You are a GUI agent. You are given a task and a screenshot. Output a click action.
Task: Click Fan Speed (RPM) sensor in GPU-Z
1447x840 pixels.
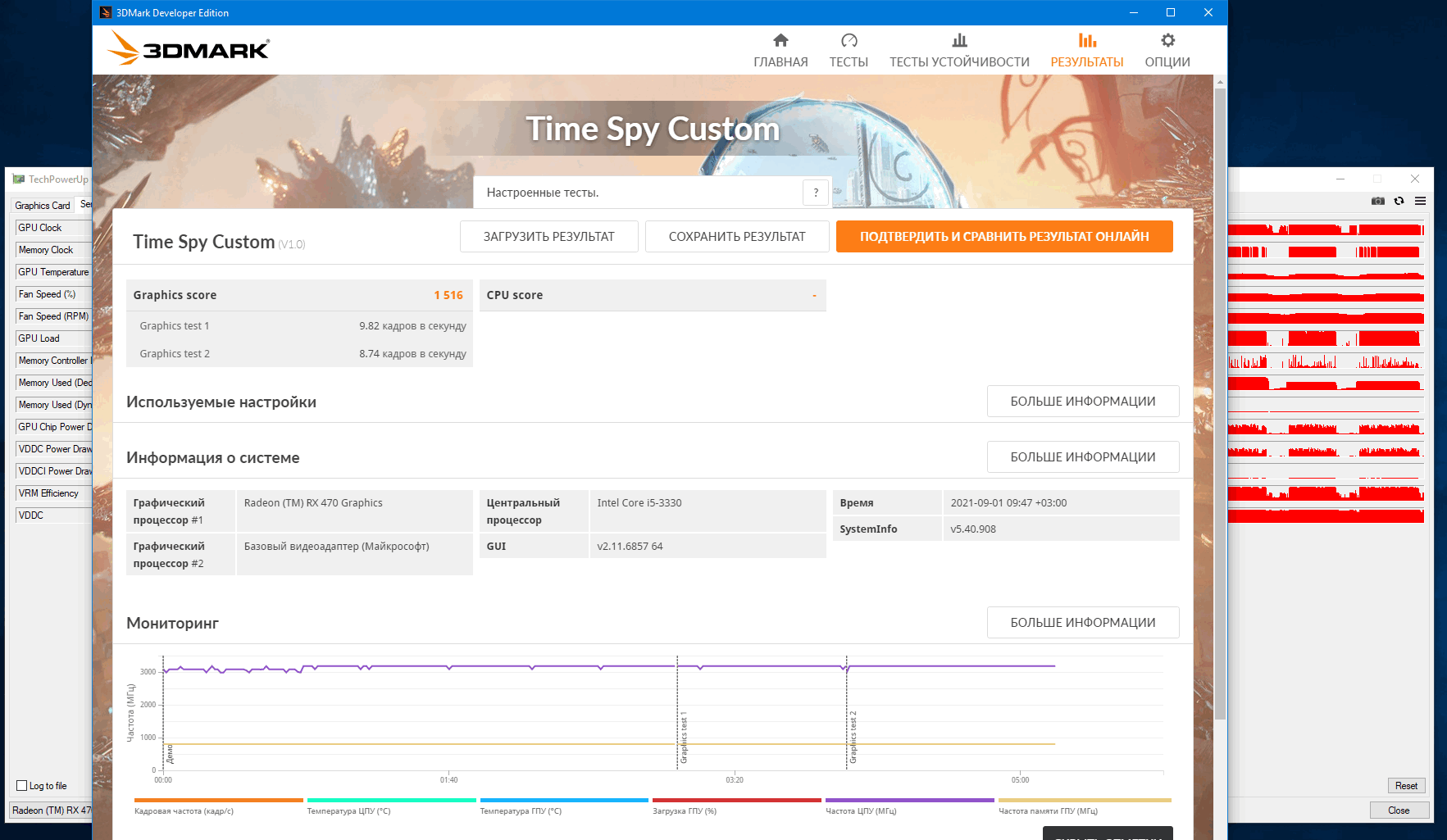click(53, 316)
